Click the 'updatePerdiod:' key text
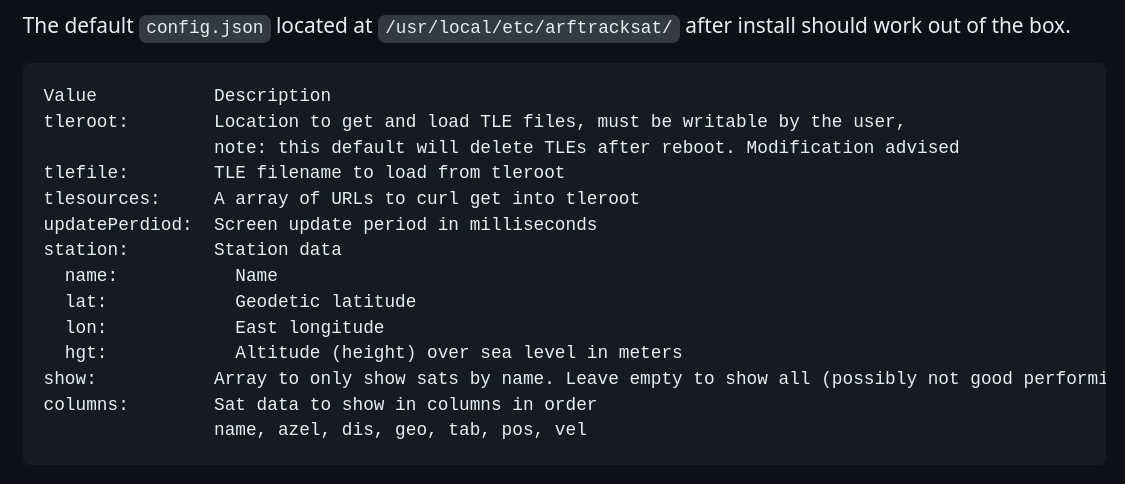Image resolution: width=1125 pixels, height=484 pixels. click(118, 225)
